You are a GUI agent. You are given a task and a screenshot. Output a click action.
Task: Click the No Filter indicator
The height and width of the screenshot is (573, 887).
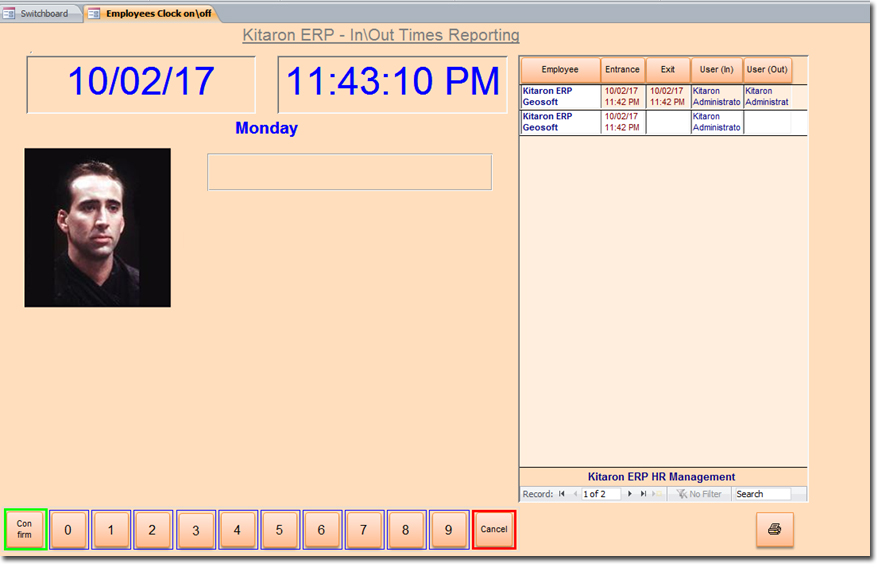click(x=699, y=494)
